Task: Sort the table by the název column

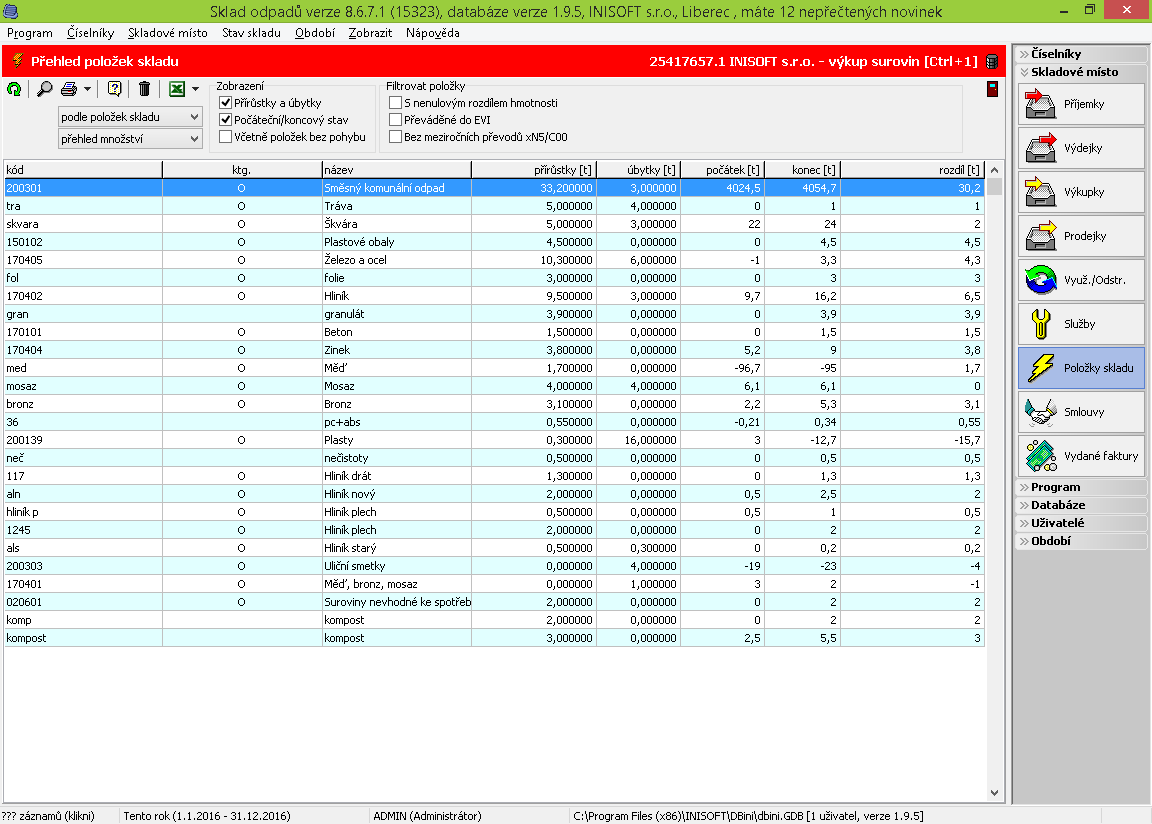Action: point(397,170)
